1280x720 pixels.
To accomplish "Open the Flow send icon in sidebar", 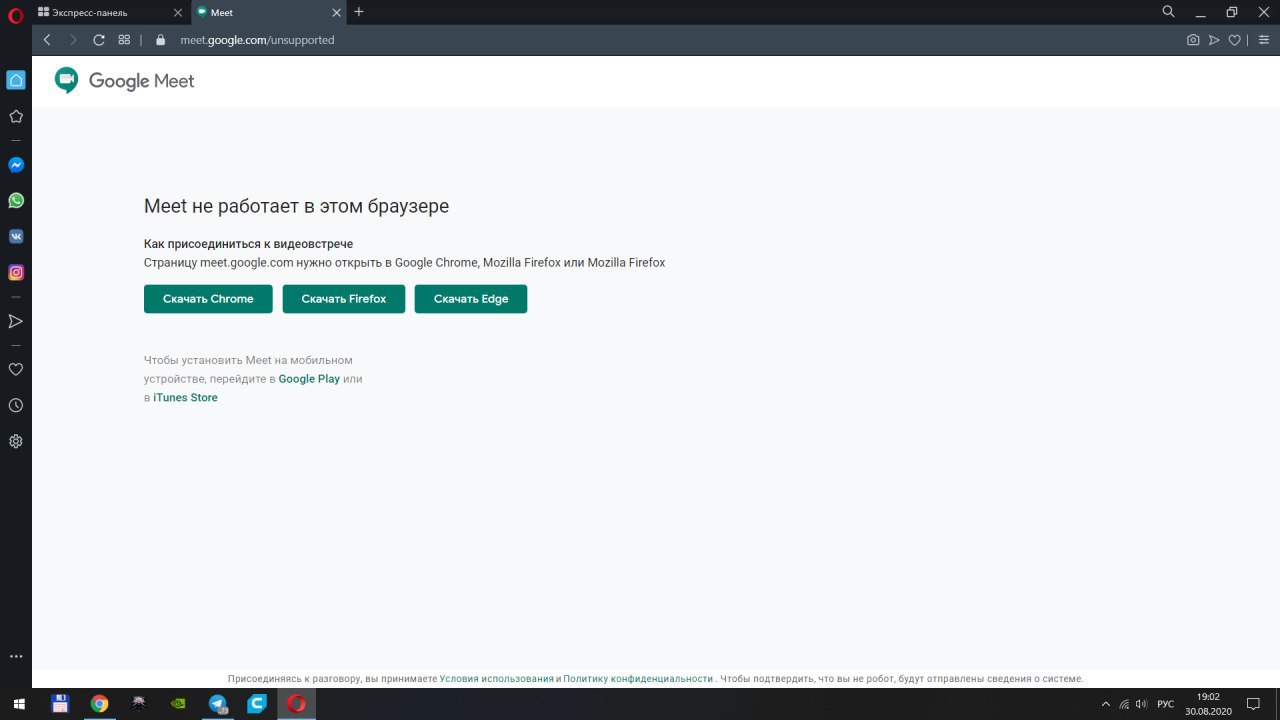I will pyautogui.click(x=16, y=321).
